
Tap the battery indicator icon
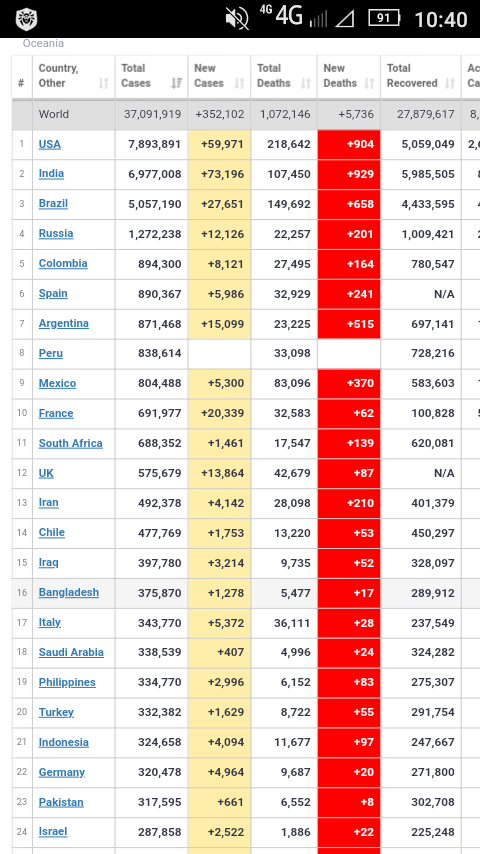(384, 19)
